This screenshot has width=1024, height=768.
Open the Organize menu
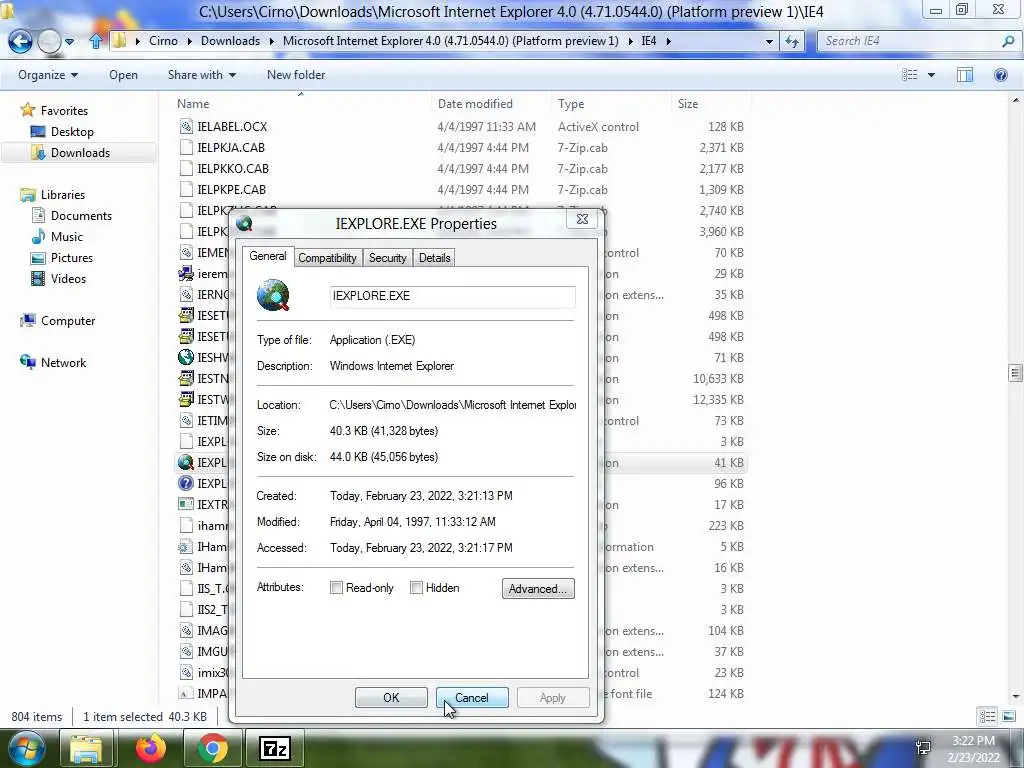[48, 75]
